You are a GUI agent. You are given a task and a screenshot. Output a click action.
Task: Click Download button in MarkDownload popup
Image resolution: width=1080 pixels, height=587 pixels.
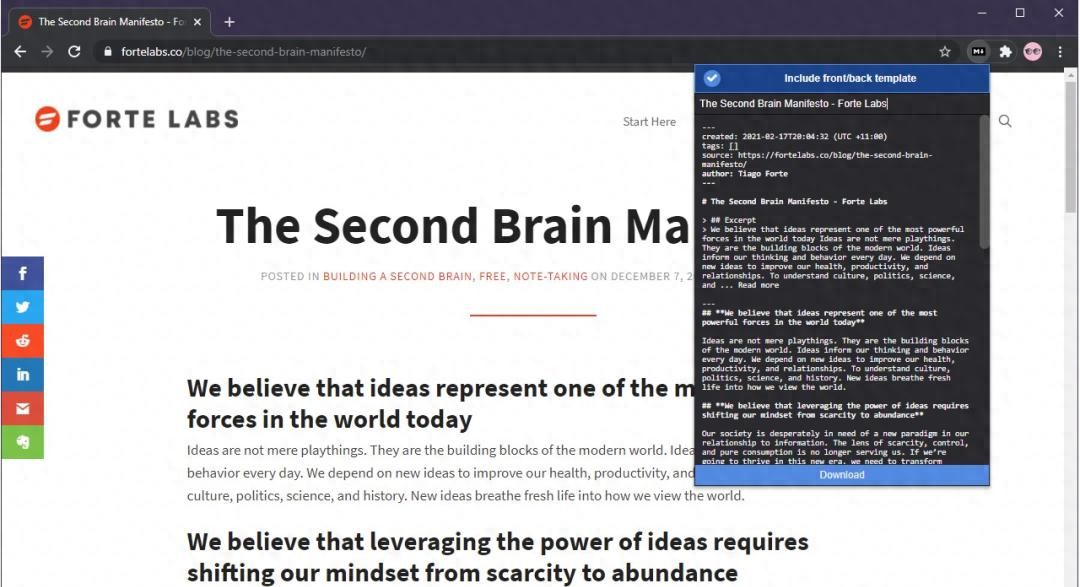[842, 475]
